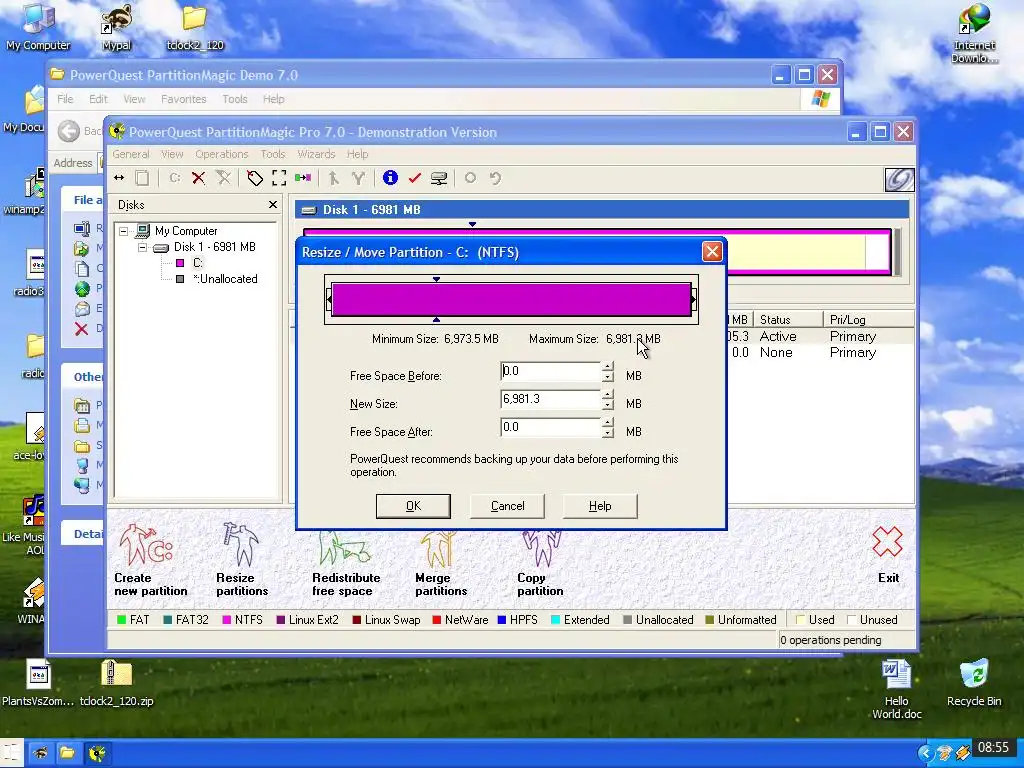Click the New Size input field
This screenshot has width=1024, height=768.
(551, 400)
